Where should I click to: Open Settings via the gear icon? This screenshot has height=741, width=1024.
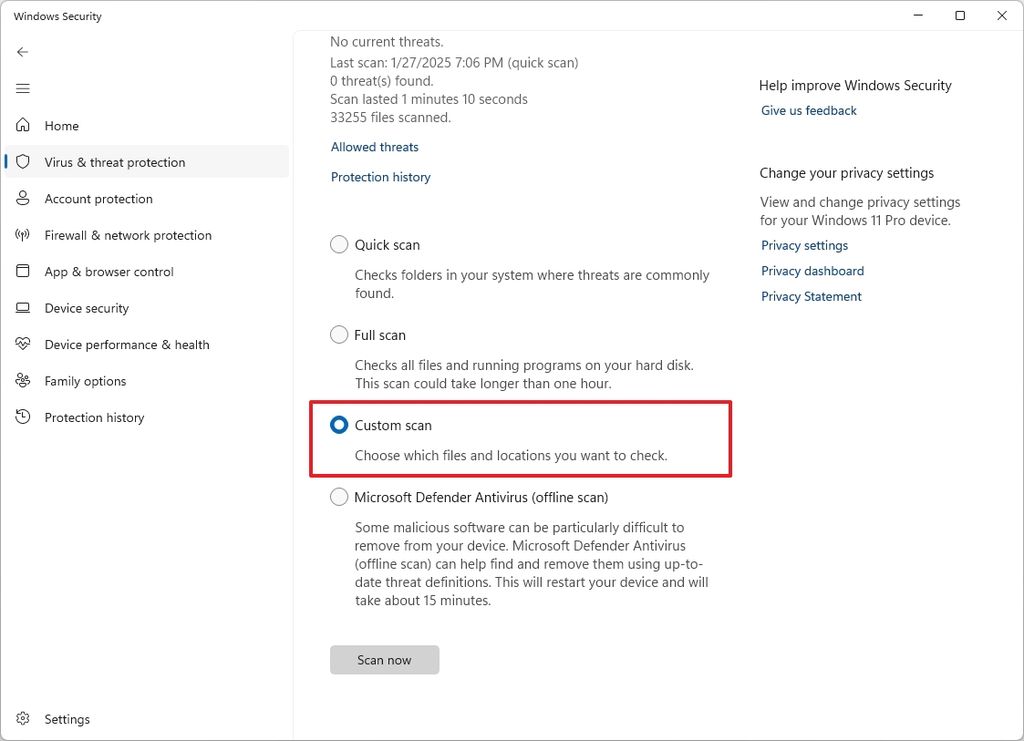[22, 718]
